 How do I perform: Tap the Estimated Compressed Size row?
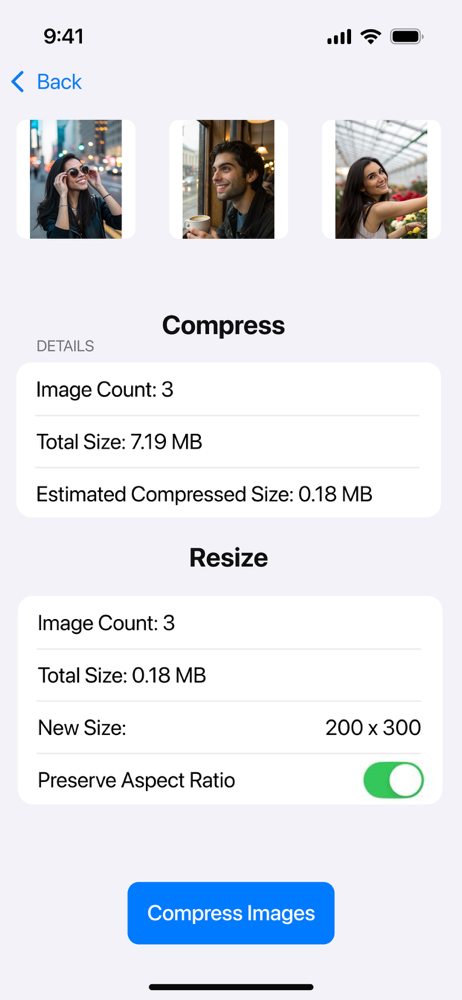[228, 493]
